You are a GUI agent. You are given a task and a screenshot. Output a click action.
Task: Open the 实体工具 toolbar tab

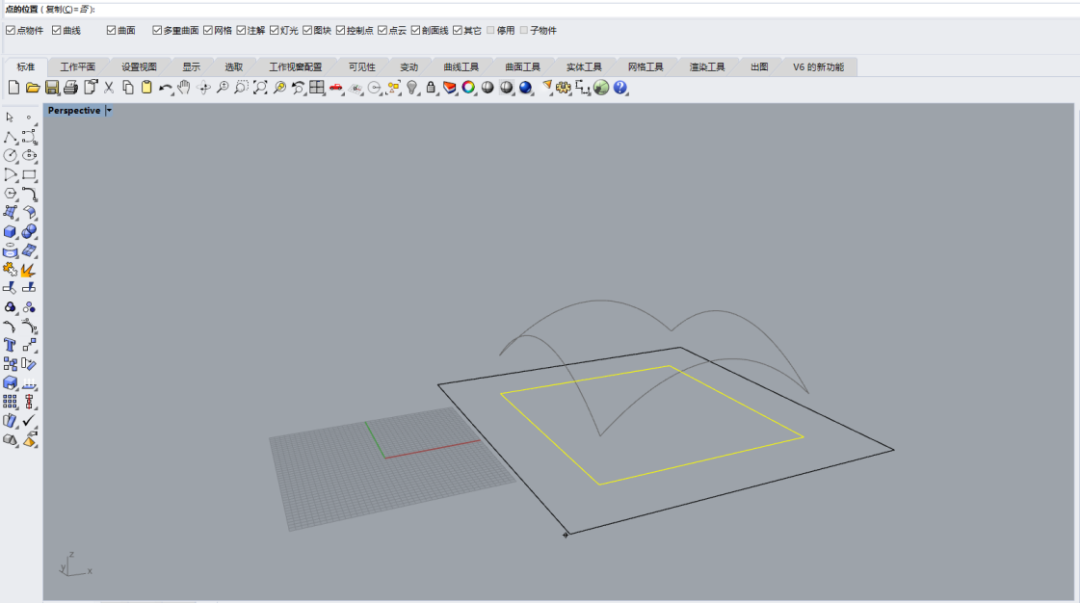click(584, 67)
